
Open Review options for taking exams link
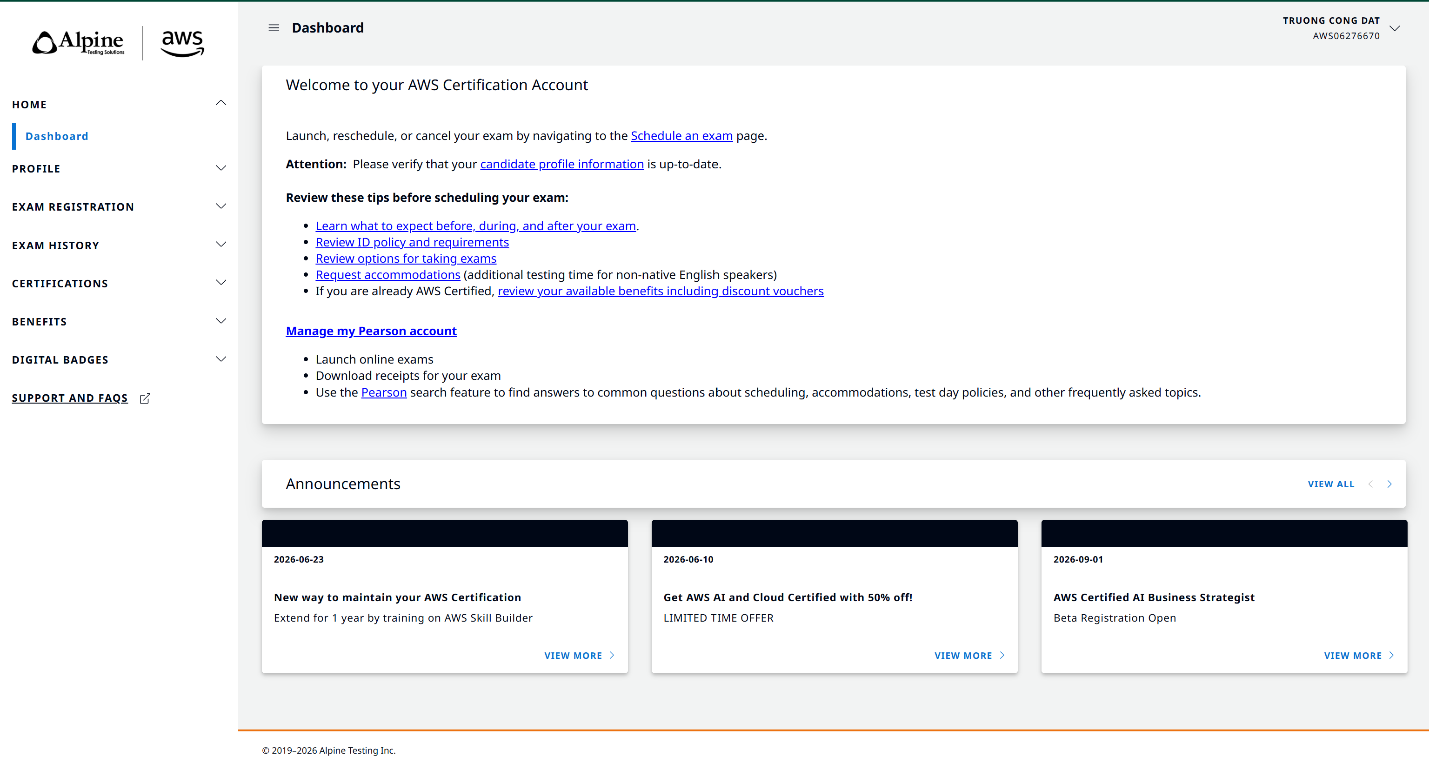[x=406, y=259]
